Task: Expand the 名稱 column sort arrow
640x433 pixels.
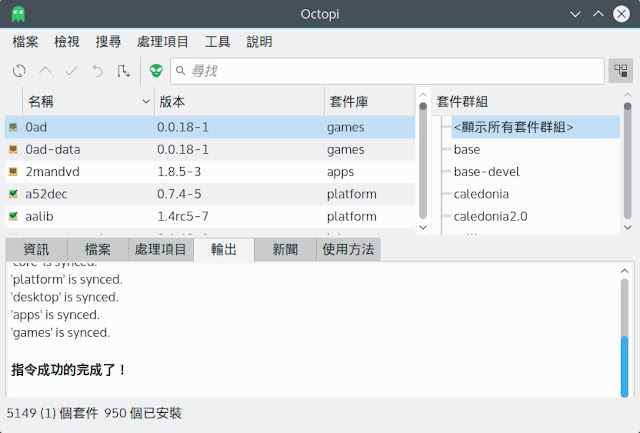Action: (146, 102)
